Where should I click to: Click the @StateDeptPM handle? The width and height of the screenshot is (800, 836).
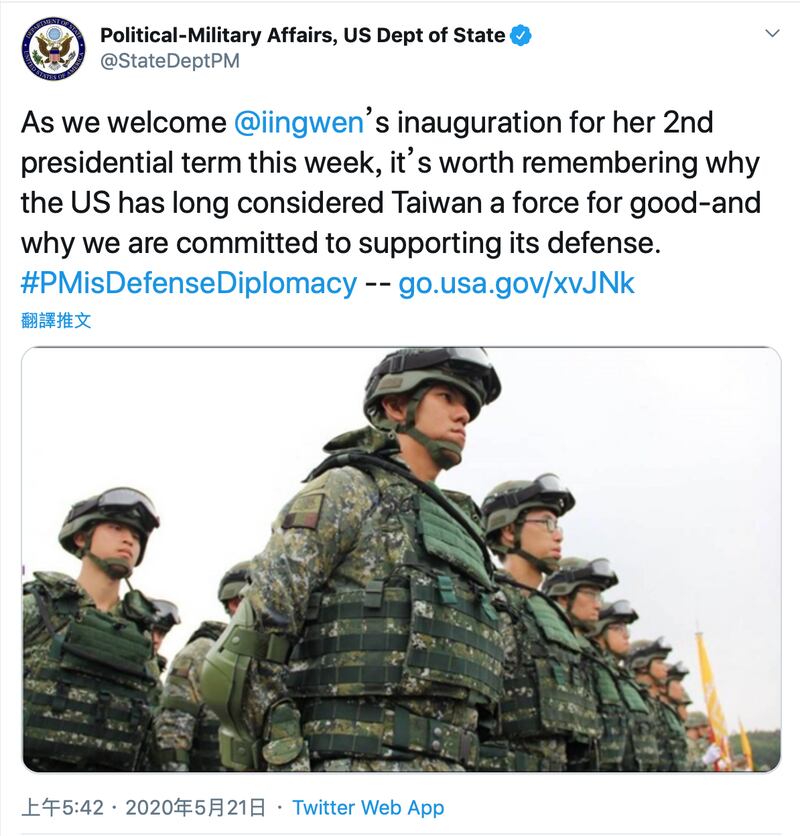pos(169,61)
